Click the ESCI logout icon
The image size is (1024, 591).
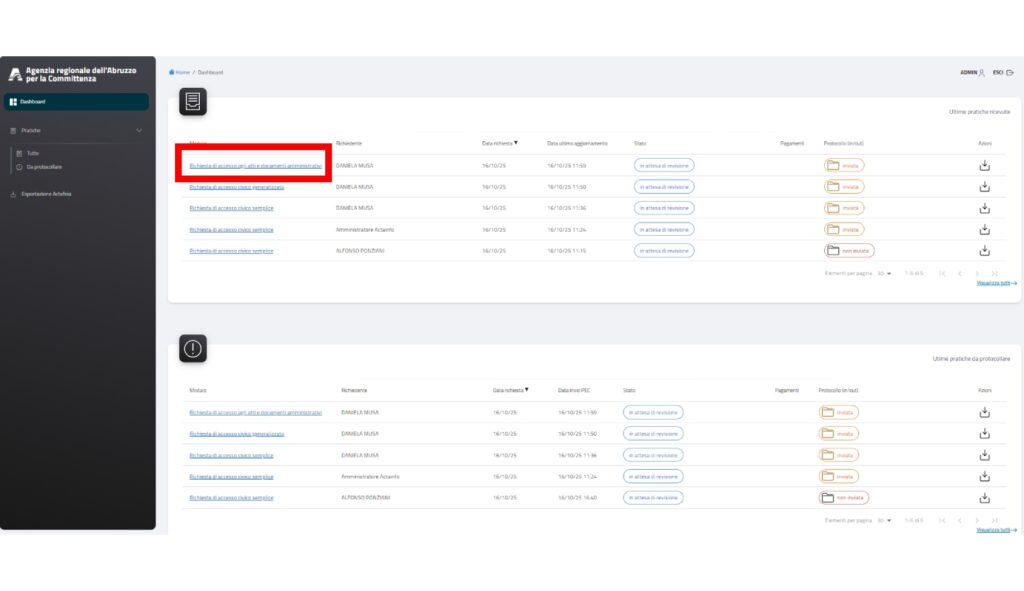[x=1010, y=72]
